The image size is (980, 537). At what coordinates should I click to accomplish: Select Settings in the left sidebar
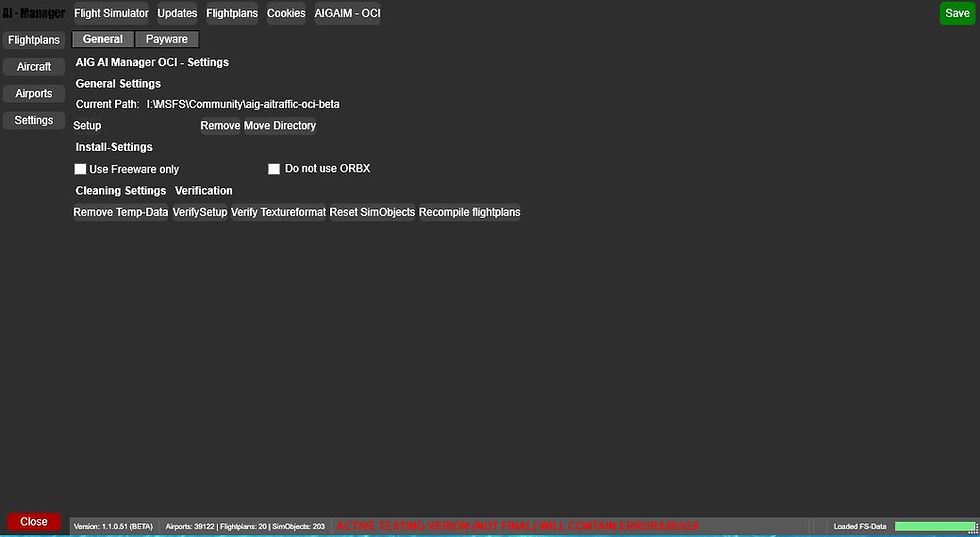pyautogui.click(x=34, y=121)
